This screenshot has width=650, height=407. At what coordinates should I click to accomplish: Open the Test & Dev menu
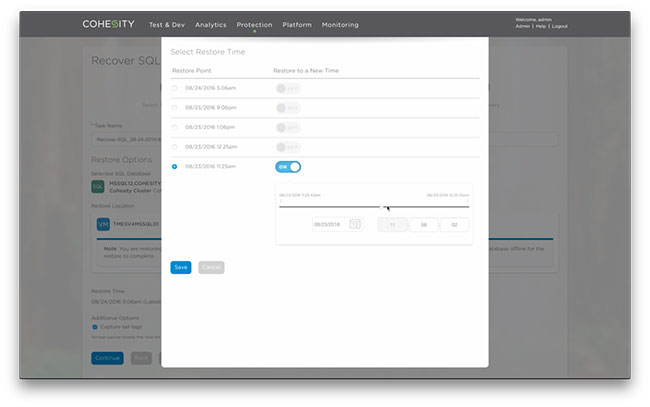click(167, 24)
